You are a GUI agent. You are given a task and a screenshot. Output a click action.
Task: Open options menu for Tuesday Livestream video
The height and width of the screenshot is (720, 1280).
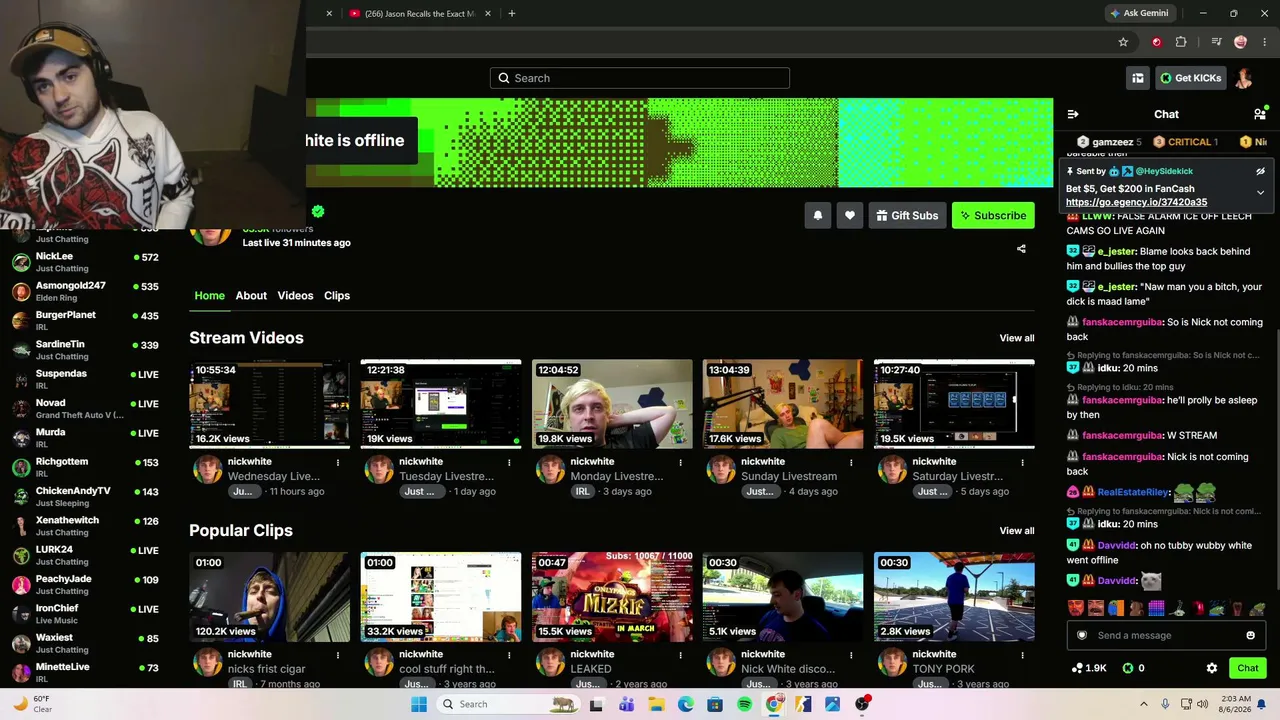509,462
